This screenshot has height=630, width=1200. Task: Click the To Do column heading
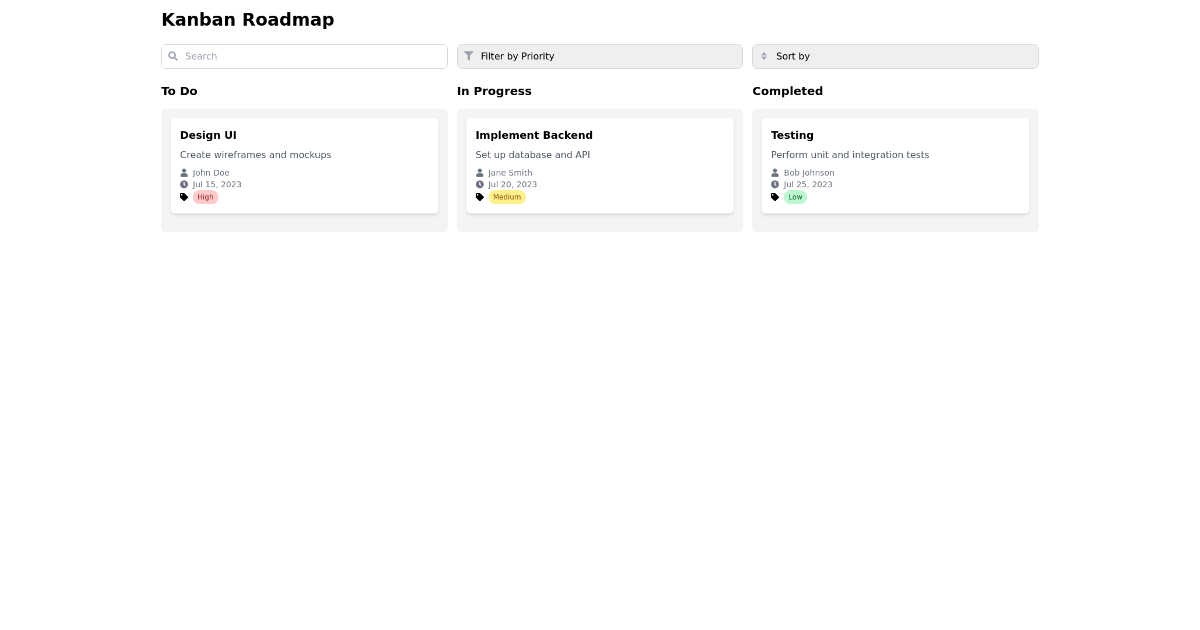coord(179,91)
